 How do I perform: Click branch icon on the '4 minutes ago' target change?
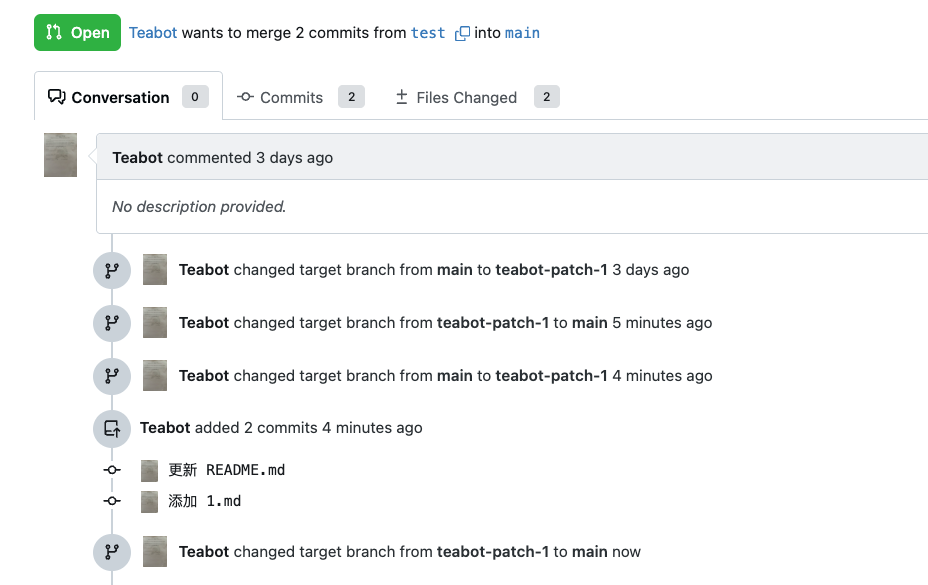(x=112, y=376)
